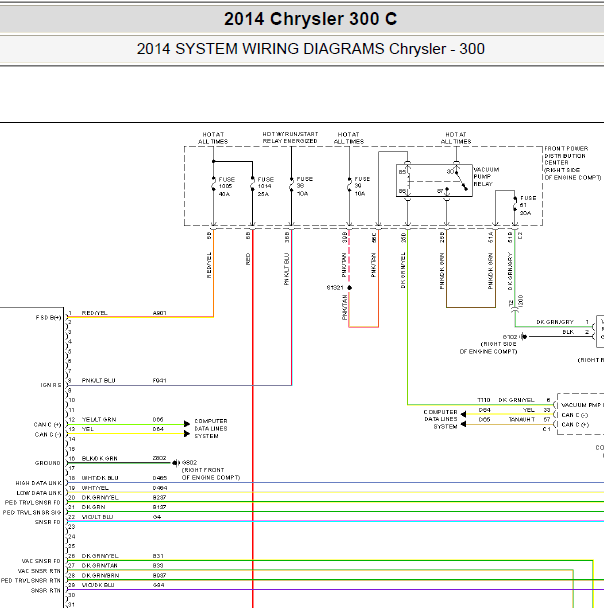Click the 'VIO/DK BLU' wire label
Screen dimensions: 604x608
[x=98, y=585]
